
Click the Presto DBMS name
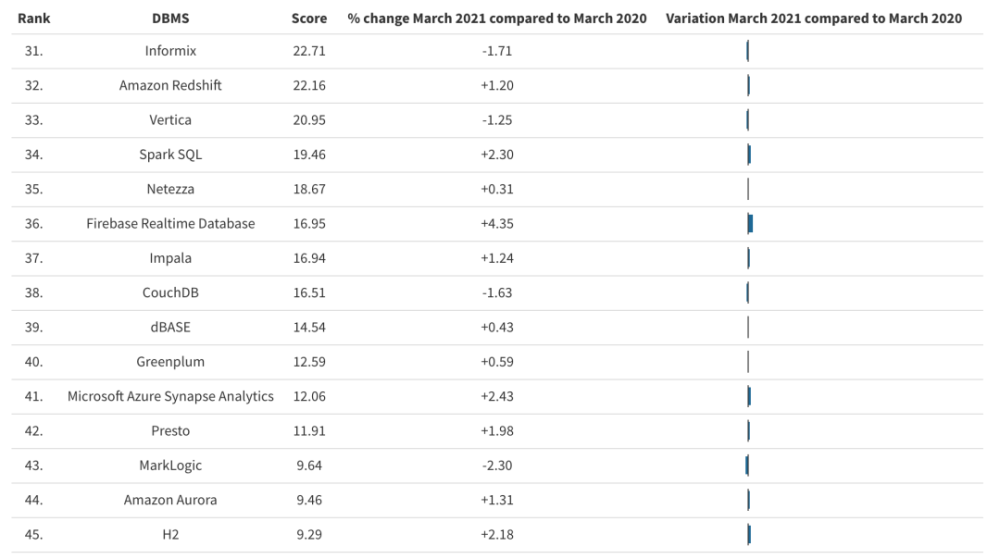[x=170, y=431]
